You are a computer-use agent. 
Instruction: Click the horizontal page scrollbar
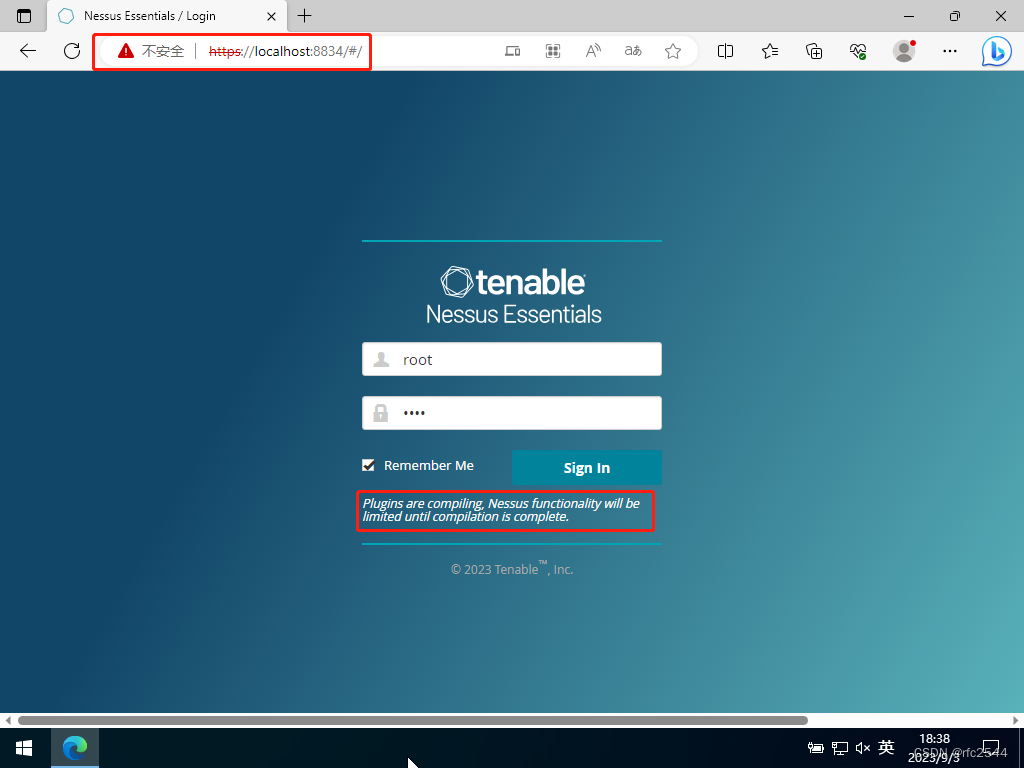[x=413, y=720]
